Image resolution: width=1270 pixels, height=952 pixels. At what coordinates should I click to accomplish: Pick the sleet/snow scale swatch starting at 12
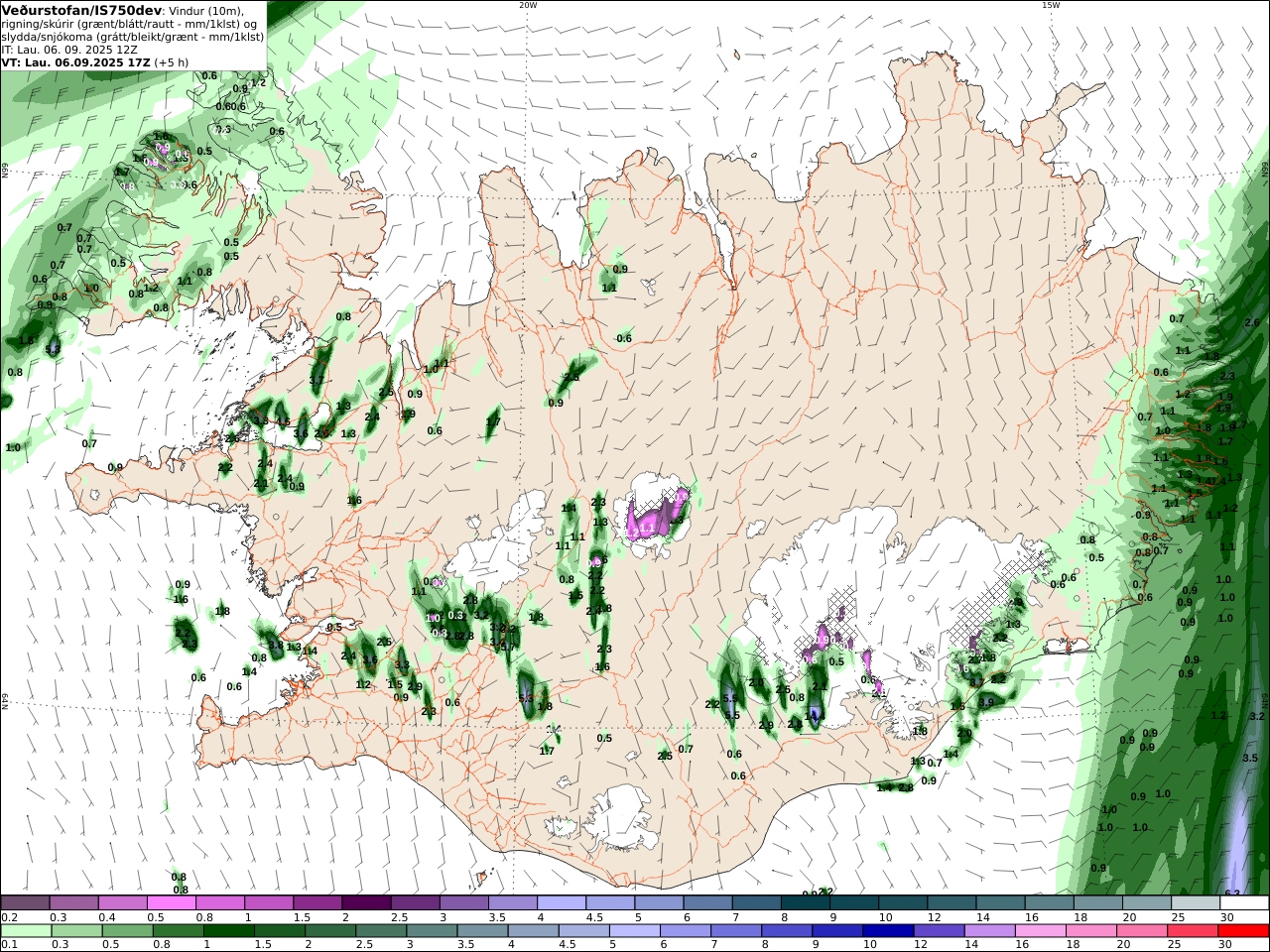pyautogui.click(x=952, y=902)
